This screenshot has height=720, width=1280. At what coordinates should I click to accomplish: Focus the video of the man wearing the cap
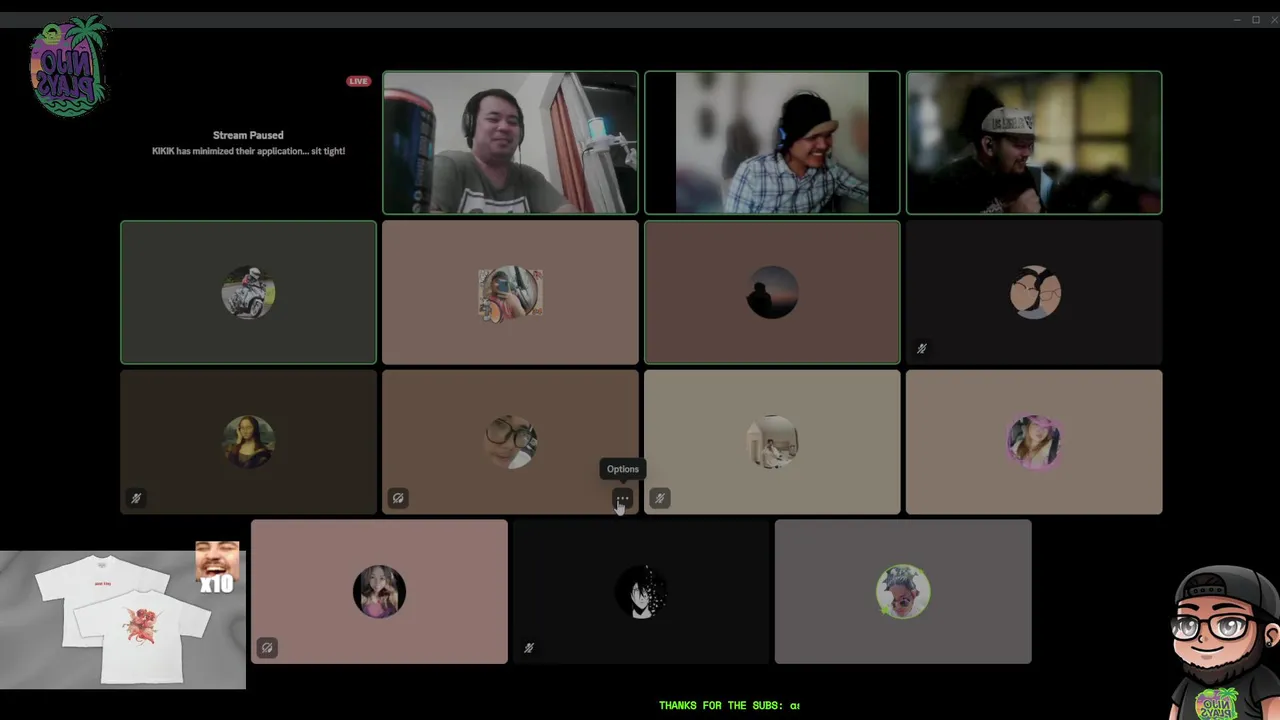[x=1034, y=142]
